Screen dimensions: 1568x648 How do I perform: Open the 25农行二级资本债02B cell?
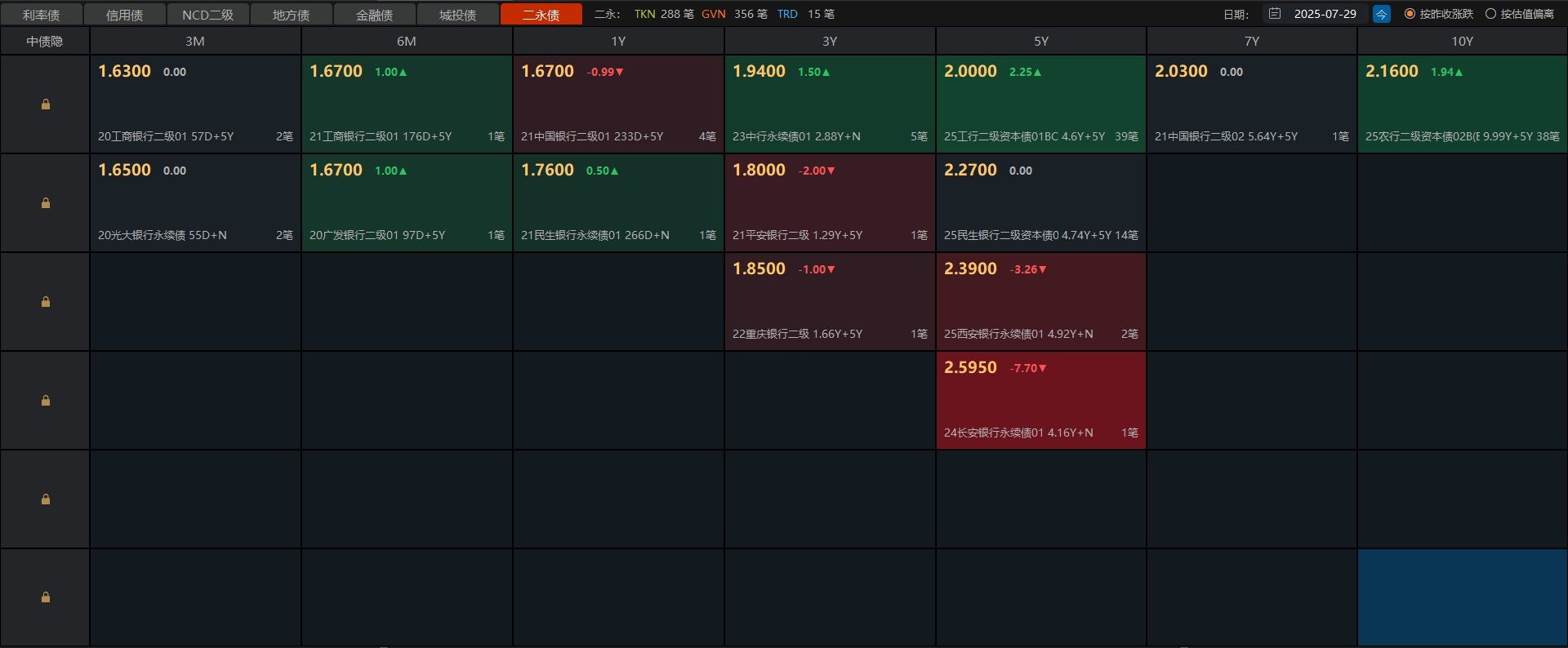coord(1463,104)
